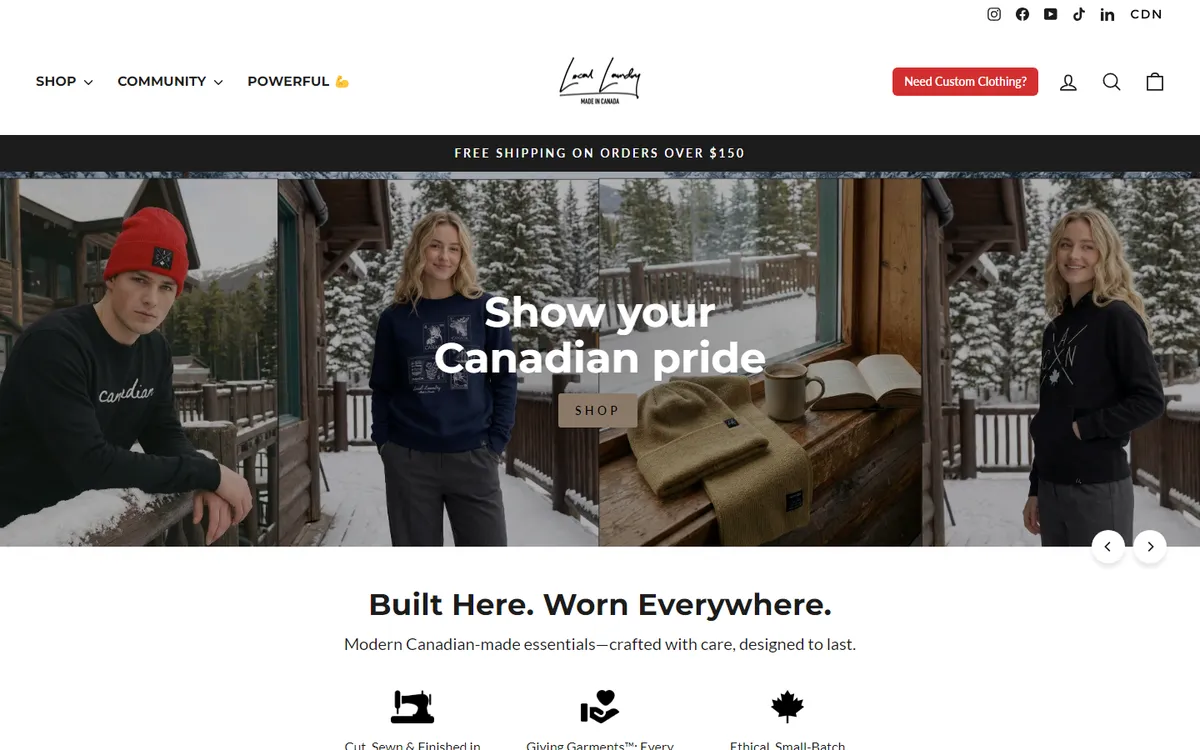Expand the COMMUNITY dropdown menu
Viewport: 1200px width, 750px height.
[170, 82]
